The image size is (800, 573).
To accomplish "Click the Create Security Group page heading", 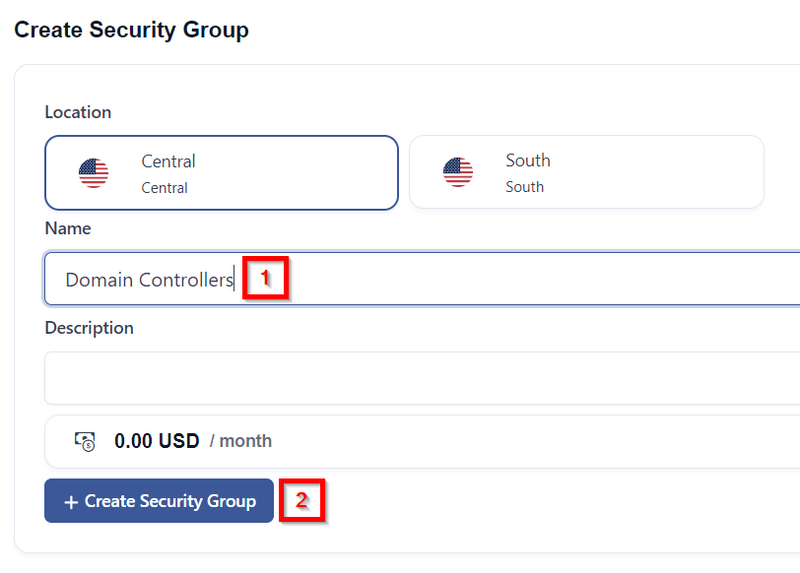I will click(131, 30).
